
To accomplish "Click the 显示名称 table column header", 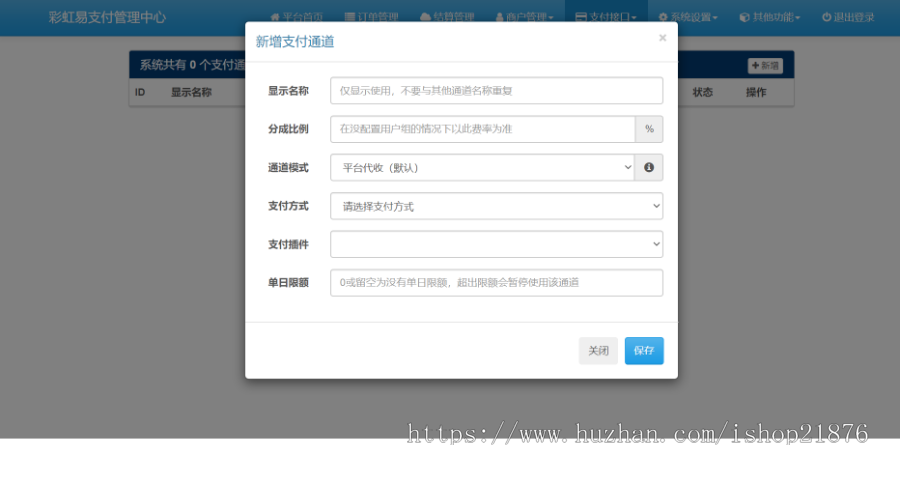I will coord(191,92).
